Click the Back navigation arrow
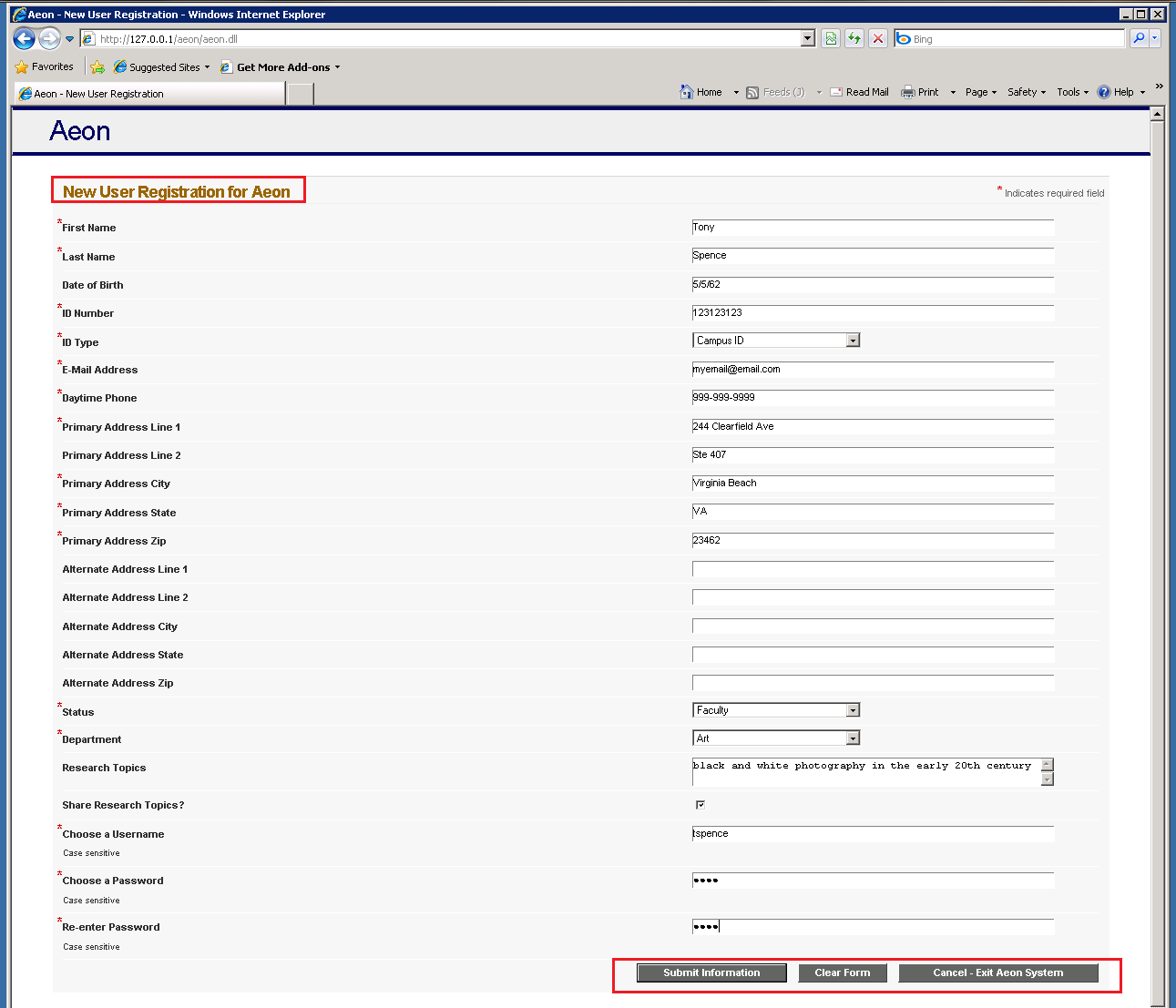The image size is (1176, 1008). click(x=24, y=38)
